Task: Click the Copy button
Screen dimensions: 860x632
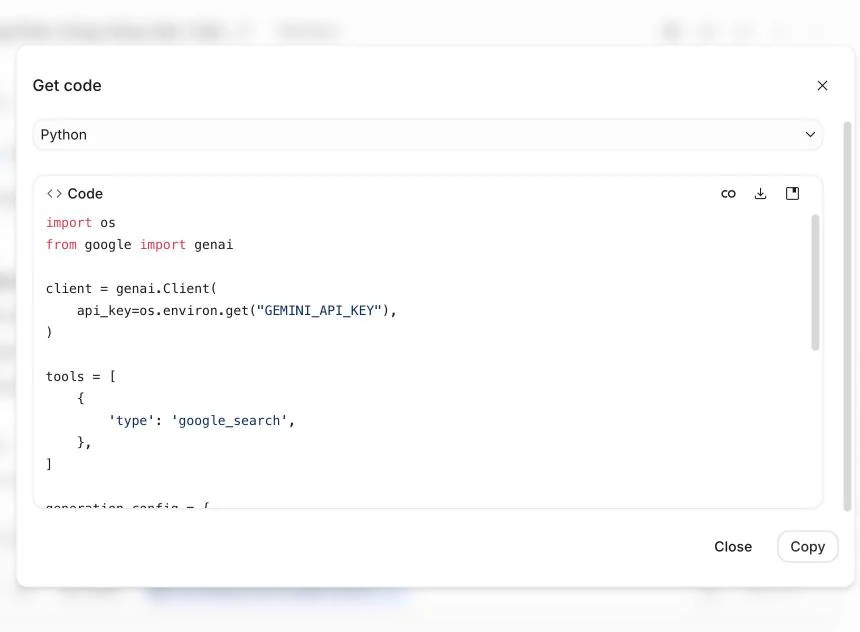Action: [807, 546]
